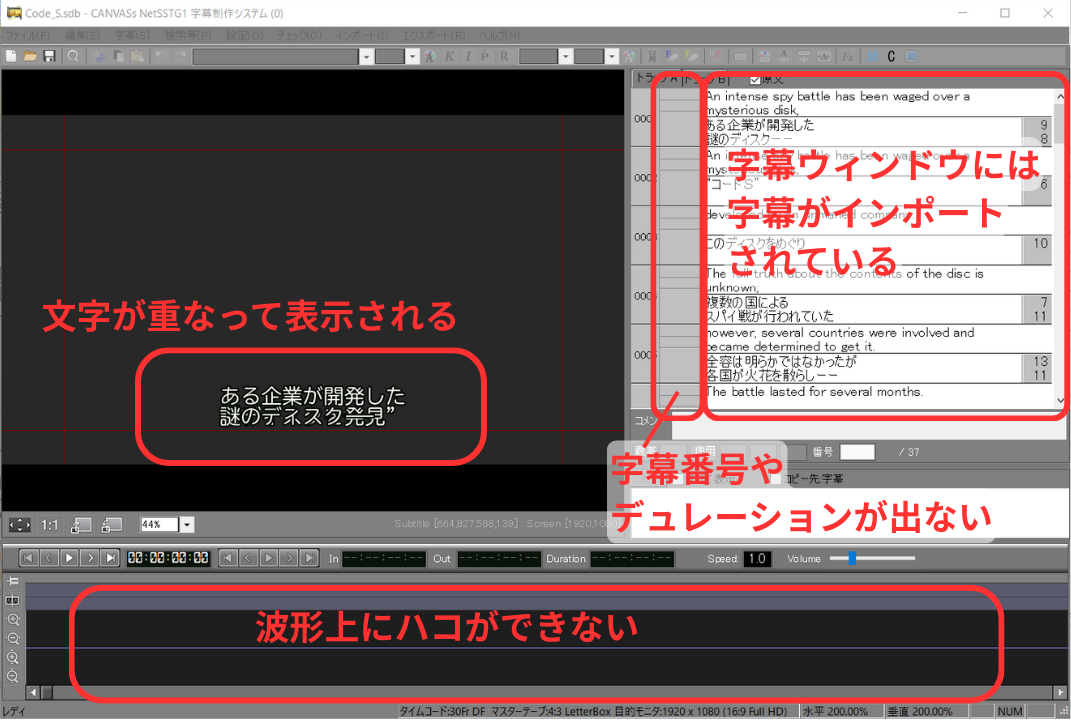This screenshot has height=720, width=1071.
Task: Open a file with the folder icon
Action: tap(30, 56)
